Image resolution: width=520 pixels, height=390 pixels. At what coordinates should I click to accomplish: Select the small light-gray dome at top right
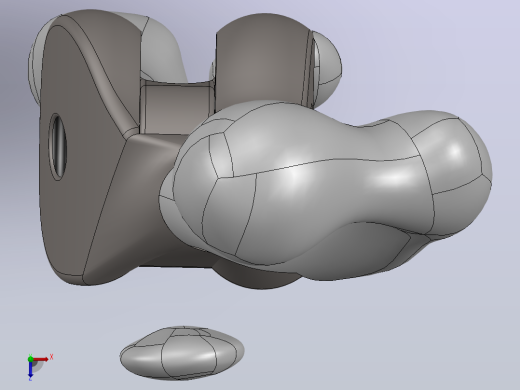point(328,63)
